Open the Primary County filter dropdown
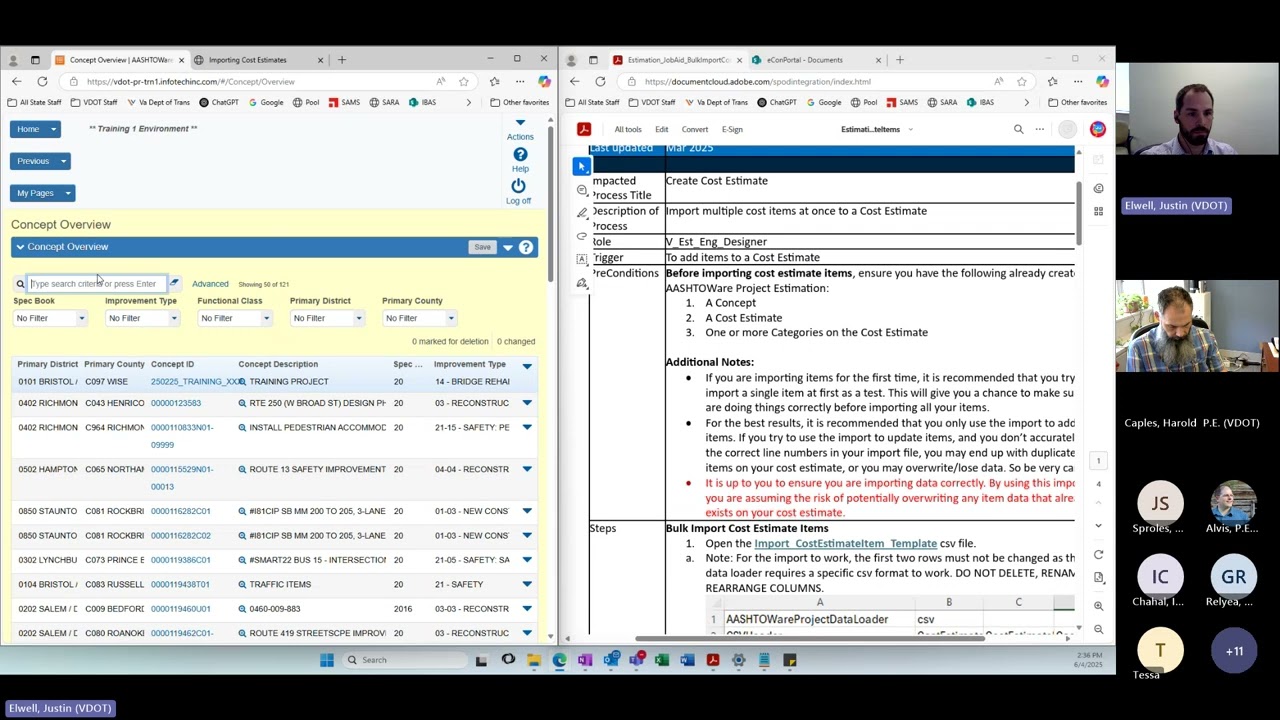Image resolution: width=1280 pixels, height=720 pixels. [419, 318]
